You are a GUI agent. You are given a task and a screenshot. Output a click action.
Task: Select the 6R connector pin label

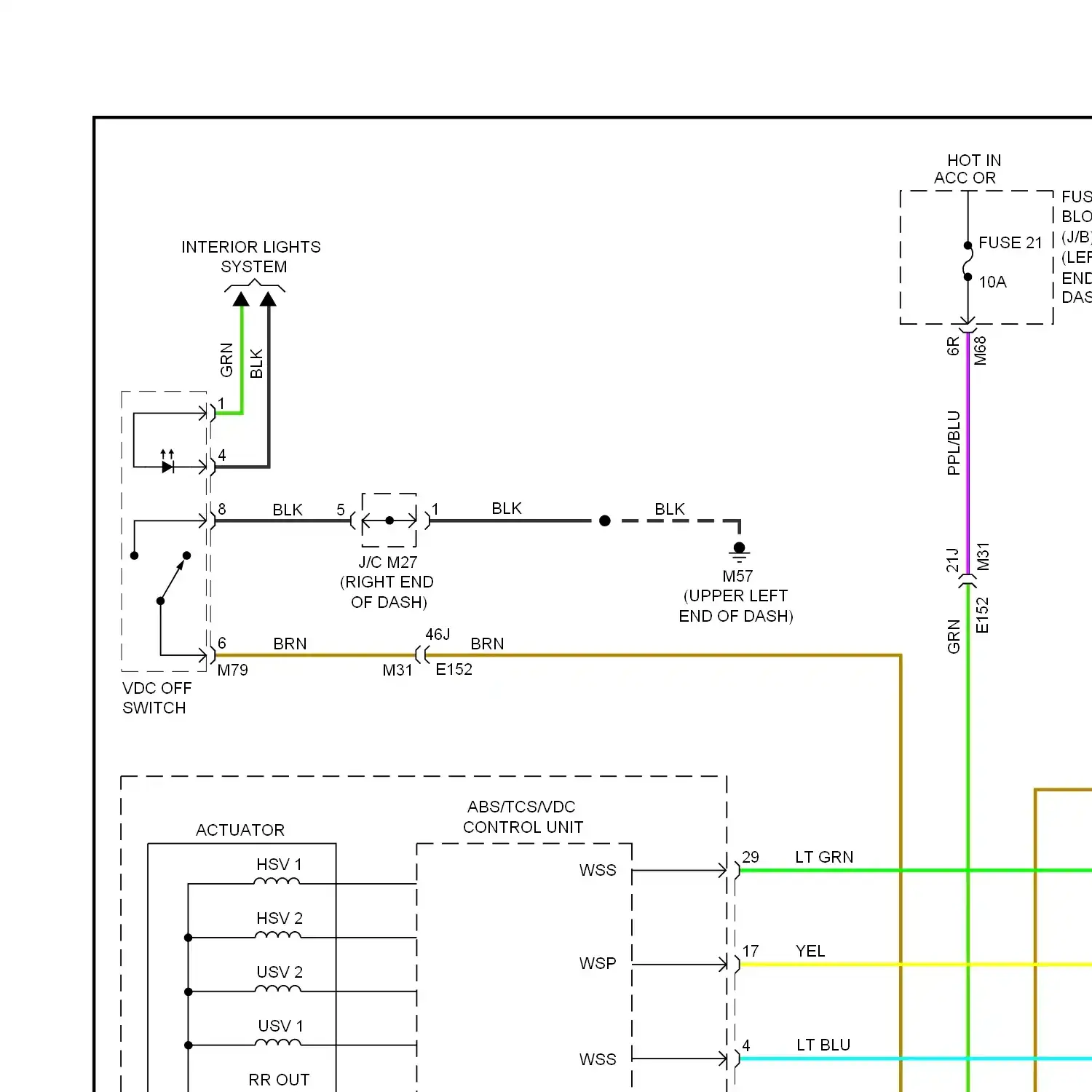pyautogui.click(x=953, y=346)
